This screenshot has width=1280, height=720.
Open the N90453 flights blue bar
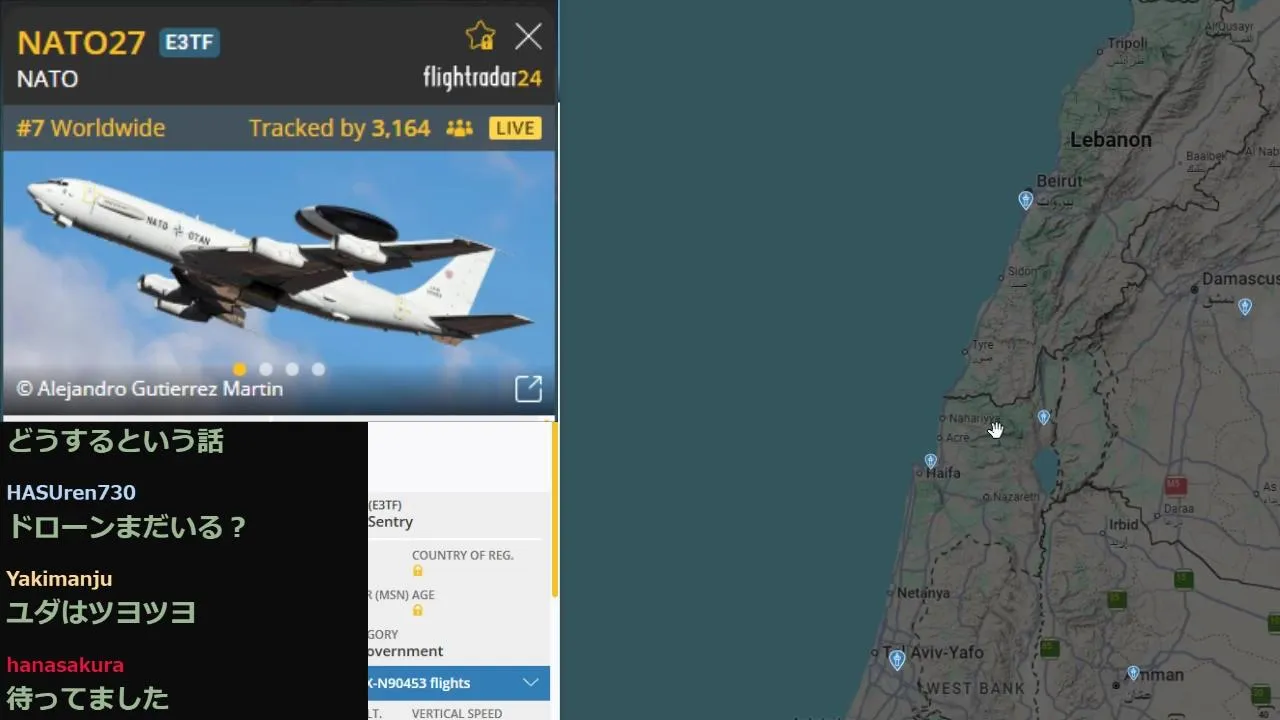pyautogui.click(x=459, y=683)
